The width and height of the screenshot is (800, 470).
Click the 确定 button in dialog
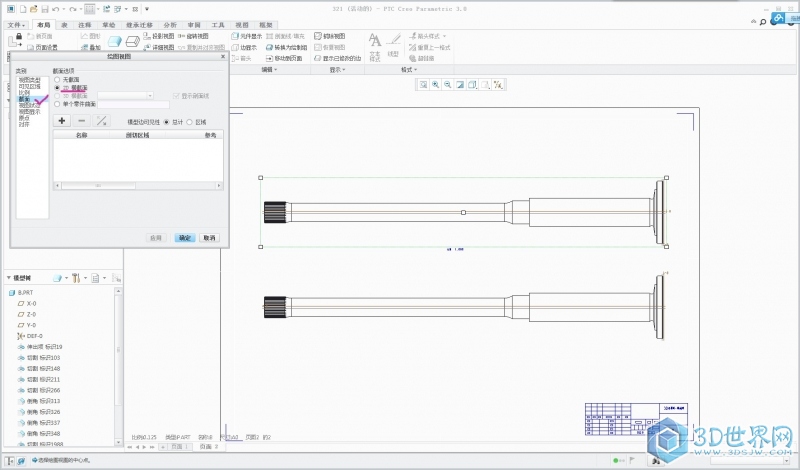184,238
